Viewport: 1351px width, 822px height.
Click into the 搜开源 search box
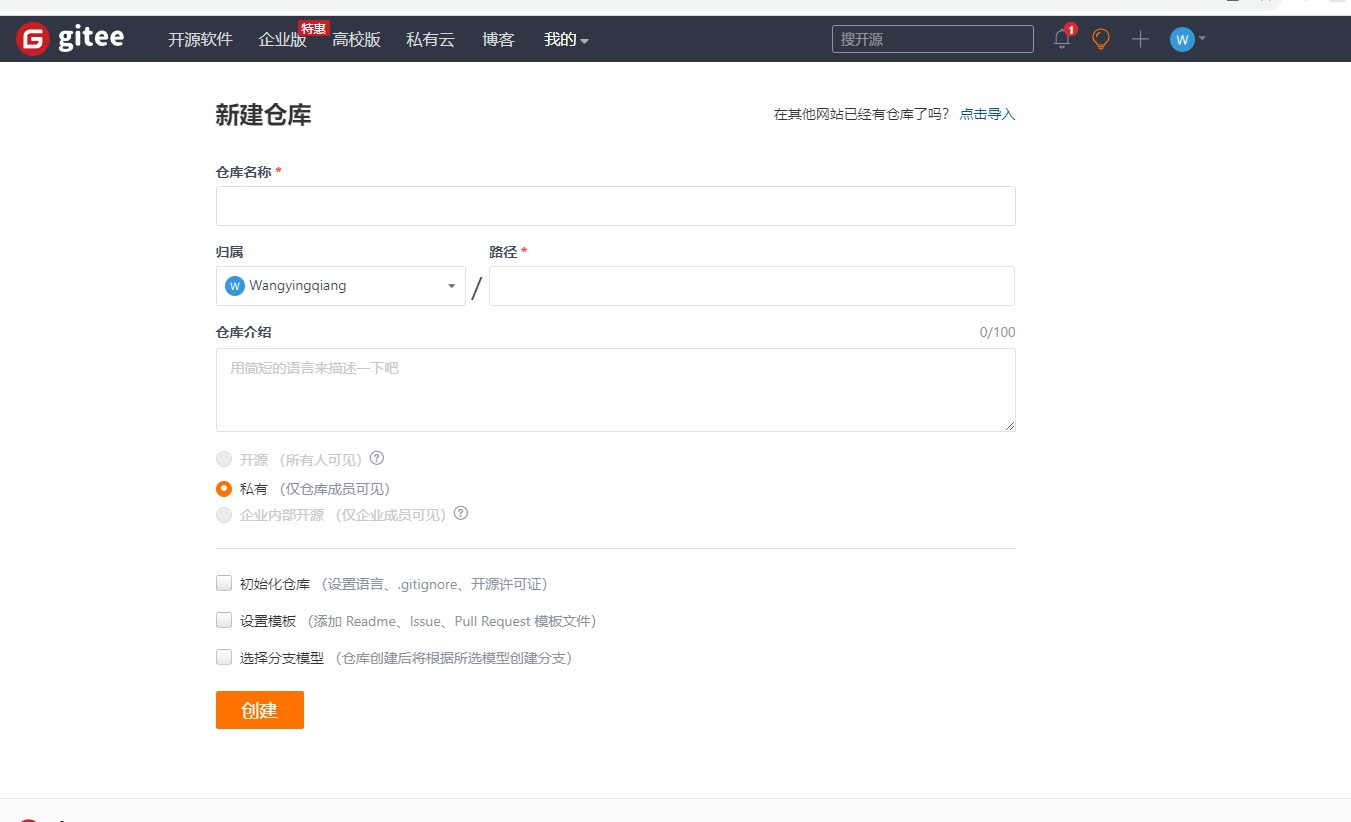pyautogui.click(x=932, y=39)
